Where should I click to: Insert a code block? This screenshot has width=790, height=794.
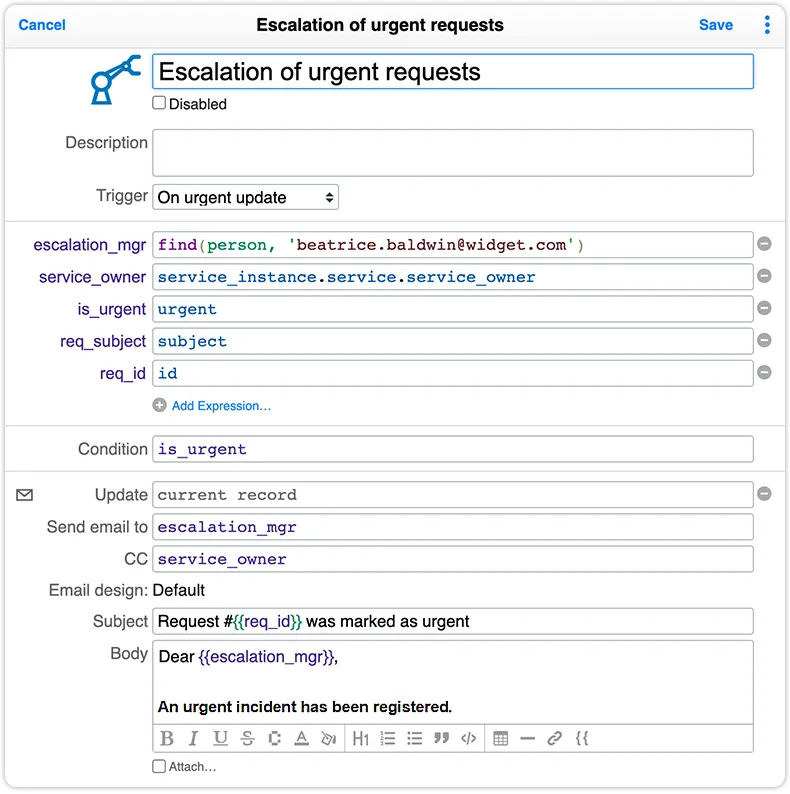[x=468, y=739]
